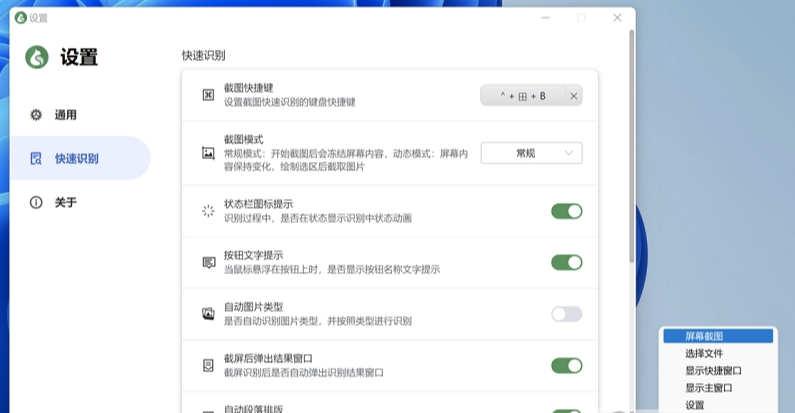Image resolution: width=795 pixels, height=413 pixels.
Task: Click the Ctrl+Win+B shortcut field
Action: point(523,96)
